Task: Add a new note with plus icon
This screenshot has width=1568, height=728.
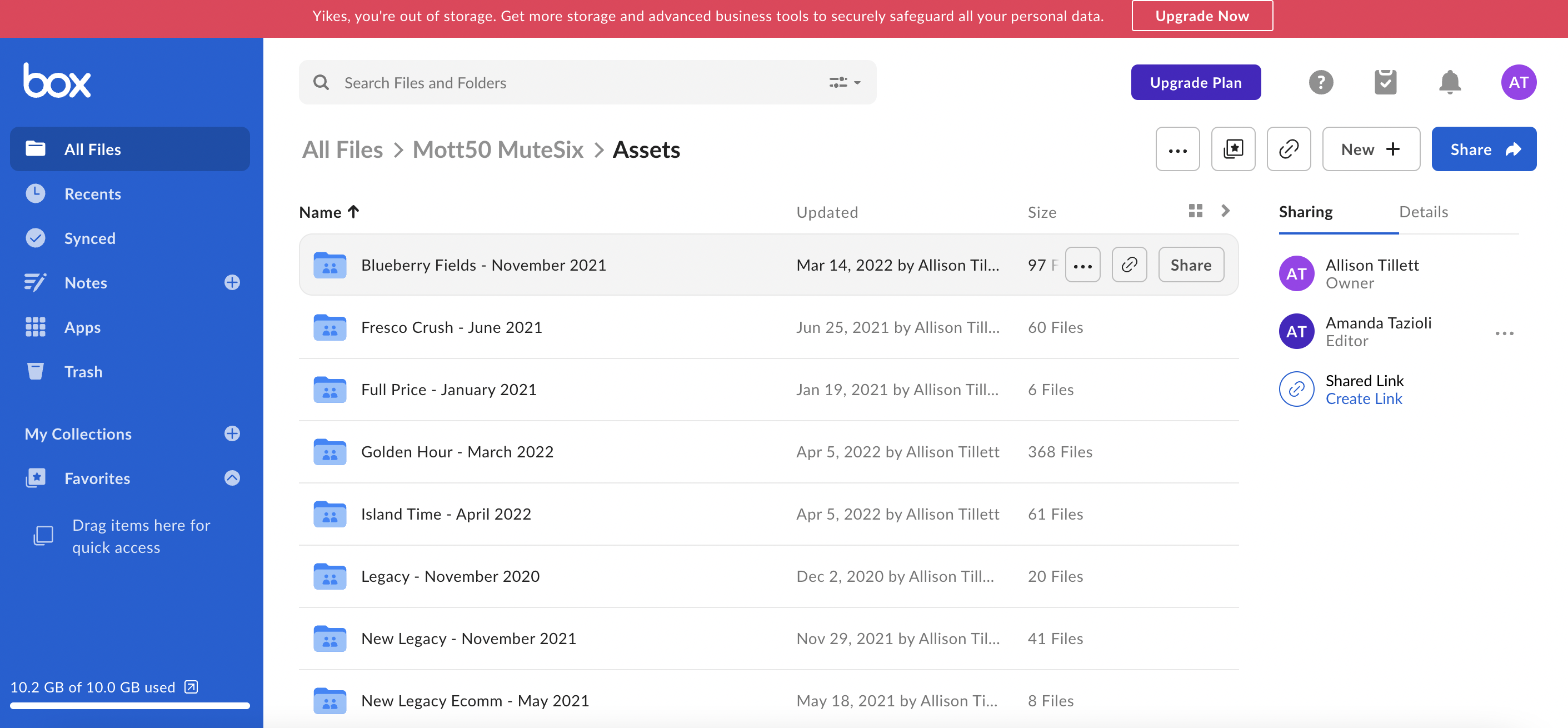Action: point(232,282)
